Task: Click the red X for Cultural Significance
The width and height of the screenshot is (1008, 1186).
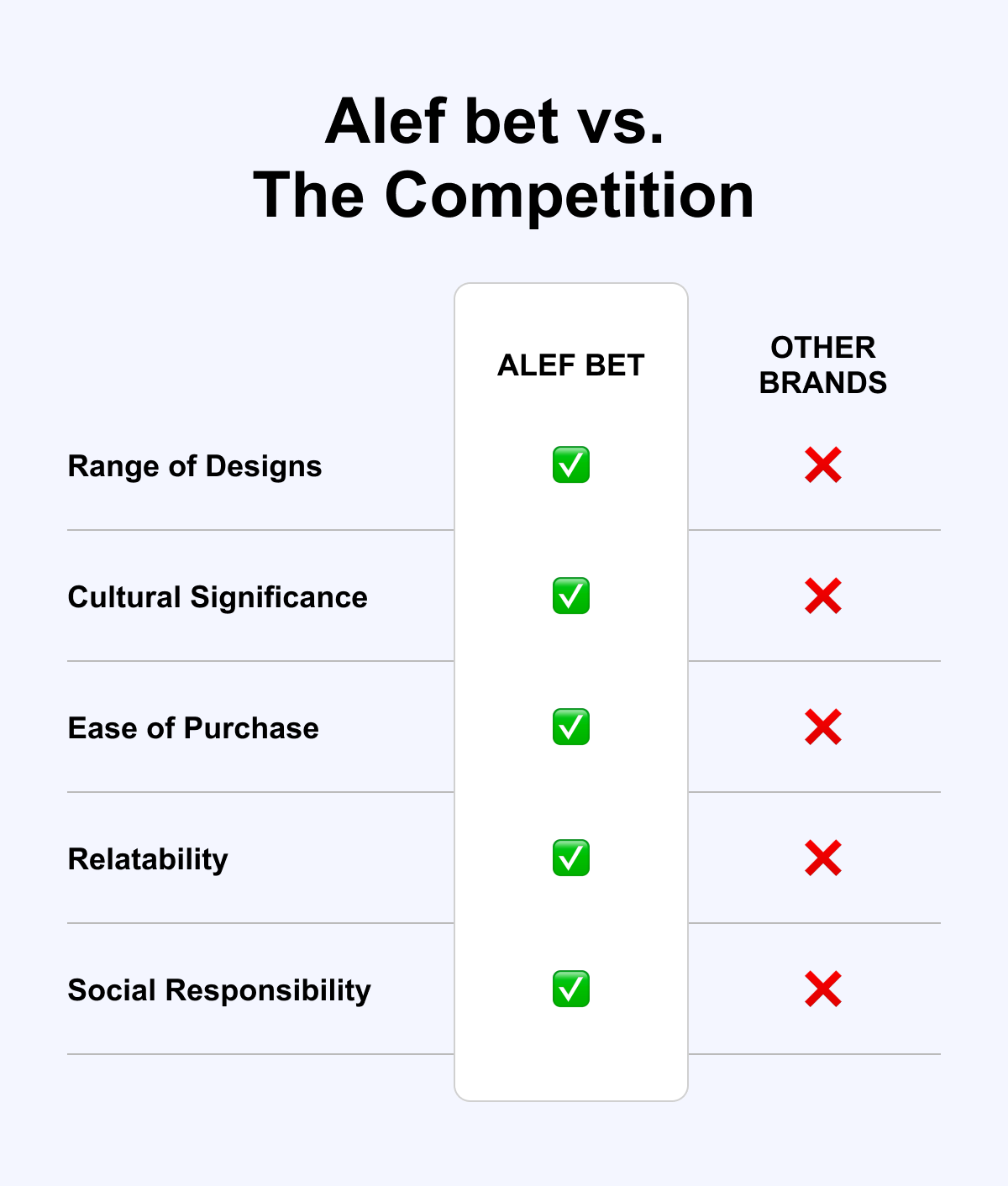Action: pyautogui.click(x=823, y=596)
